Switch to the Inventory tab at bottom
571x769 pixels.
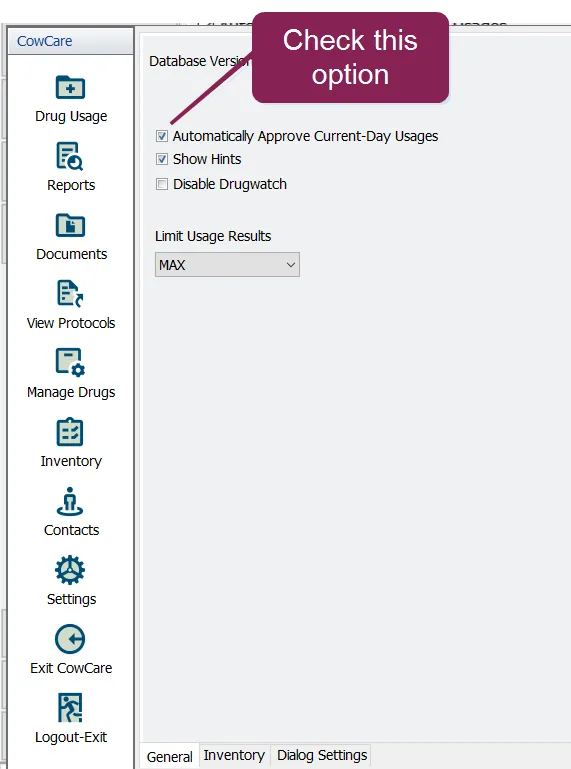[234, 755]
